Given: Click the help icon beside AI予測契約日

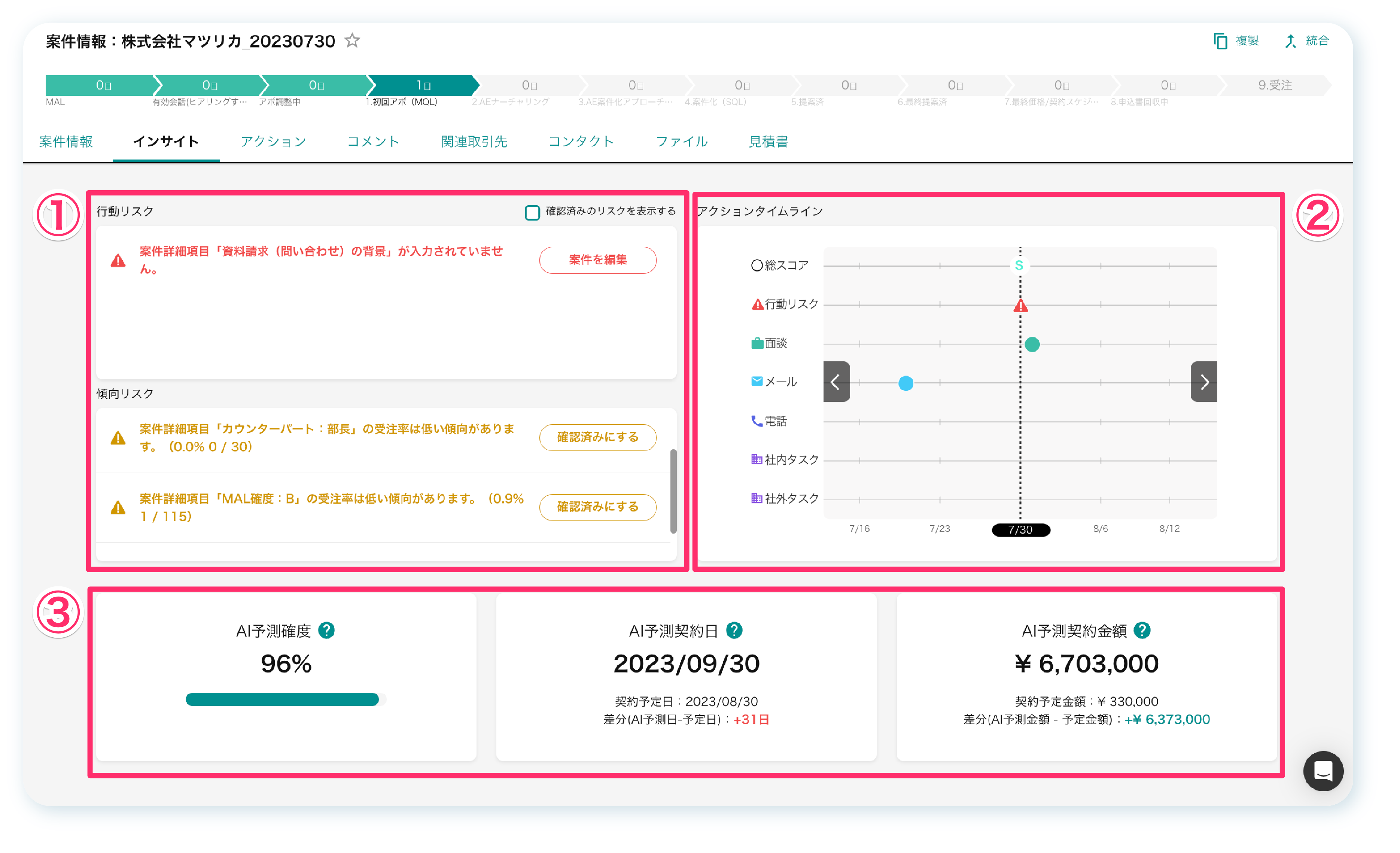Looking at the screenshot, I should click(734, 630).
